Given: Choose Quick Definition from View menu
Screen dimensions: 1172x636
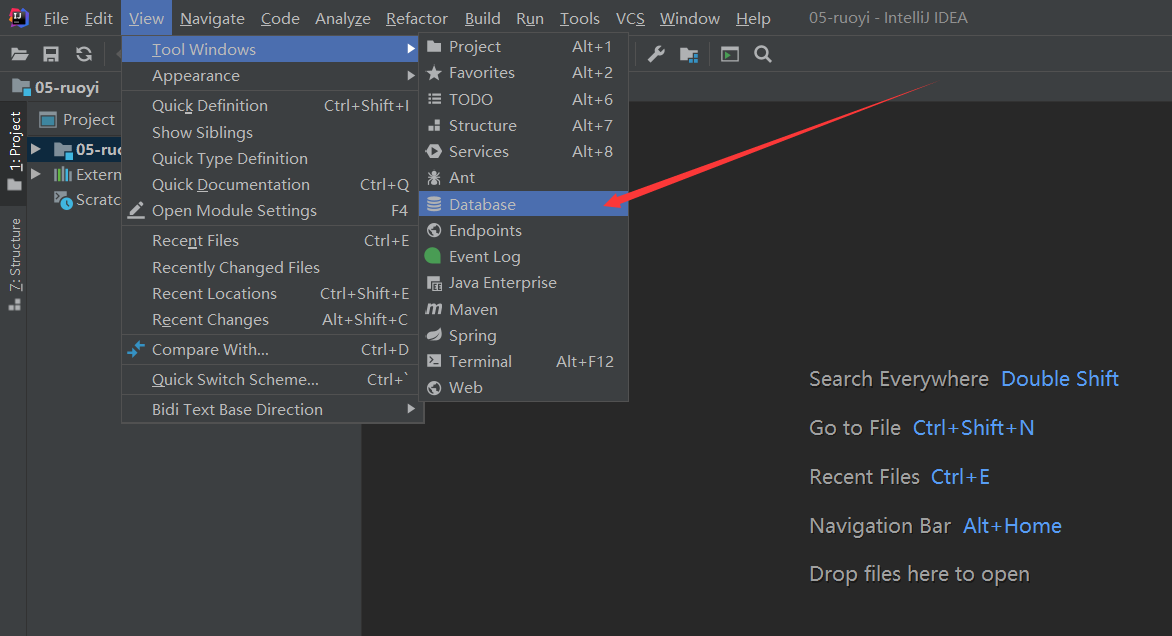Looking at the screenshot, I should (272, 105).
